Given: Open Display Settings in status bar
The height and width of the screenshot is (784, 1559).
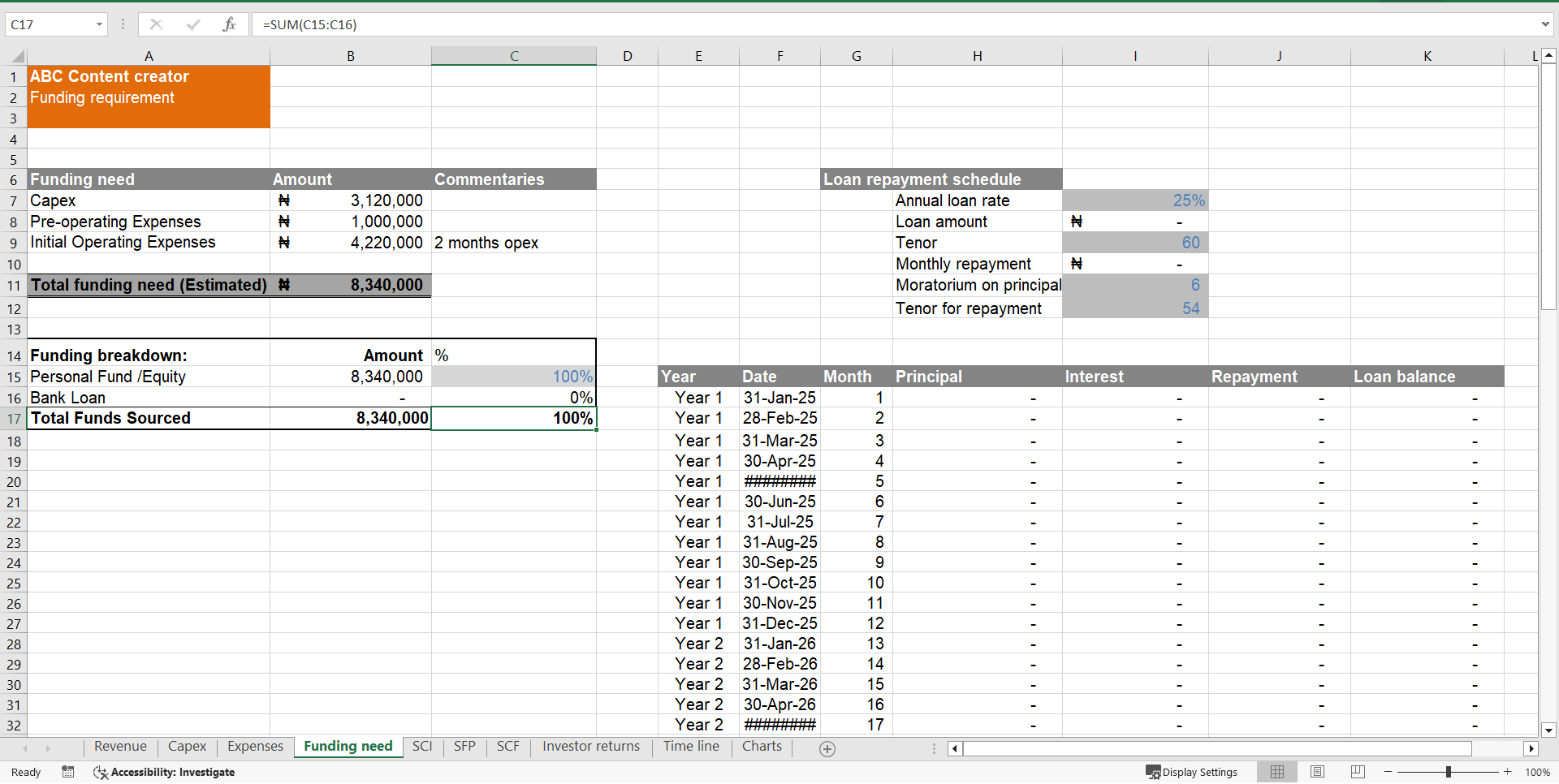Looking at the screenshot, I should pyautogui.click(x=1191, y=772).
